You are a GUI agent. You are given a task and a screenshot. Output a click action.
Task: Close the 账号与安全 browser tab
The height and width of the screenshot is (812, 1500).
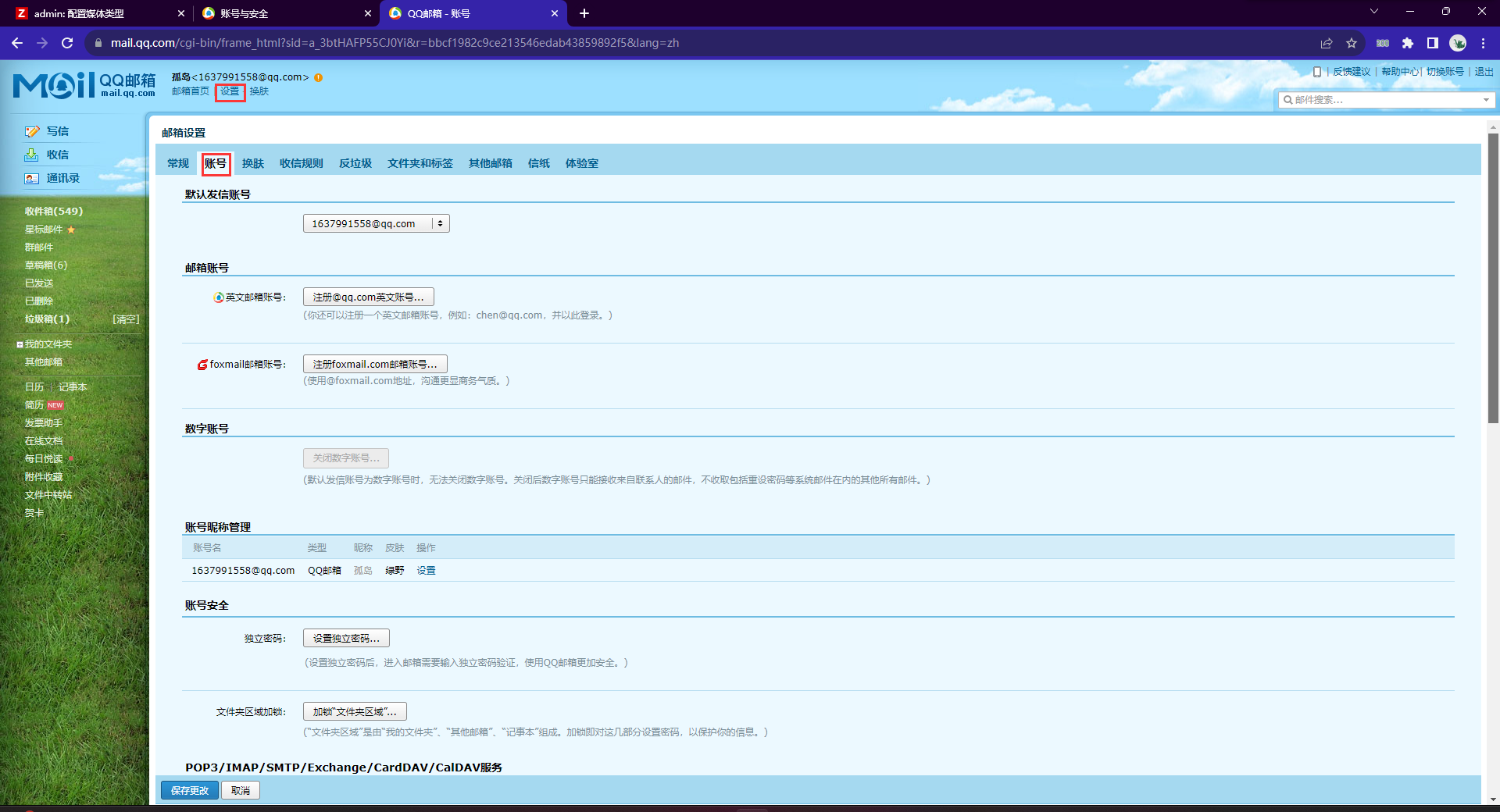(368, 13)
